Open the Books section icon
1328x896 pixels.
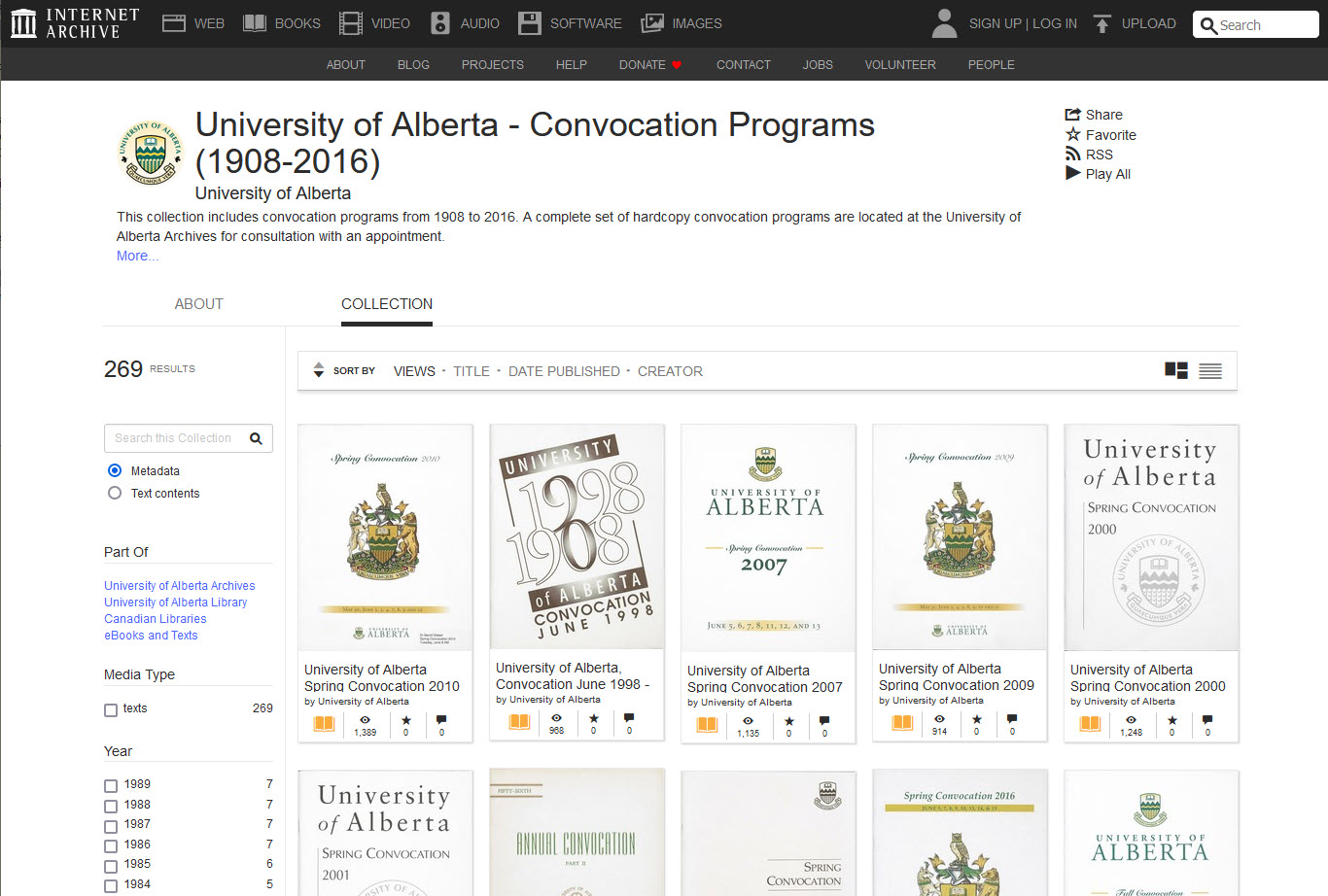click(x=253, y=22)
